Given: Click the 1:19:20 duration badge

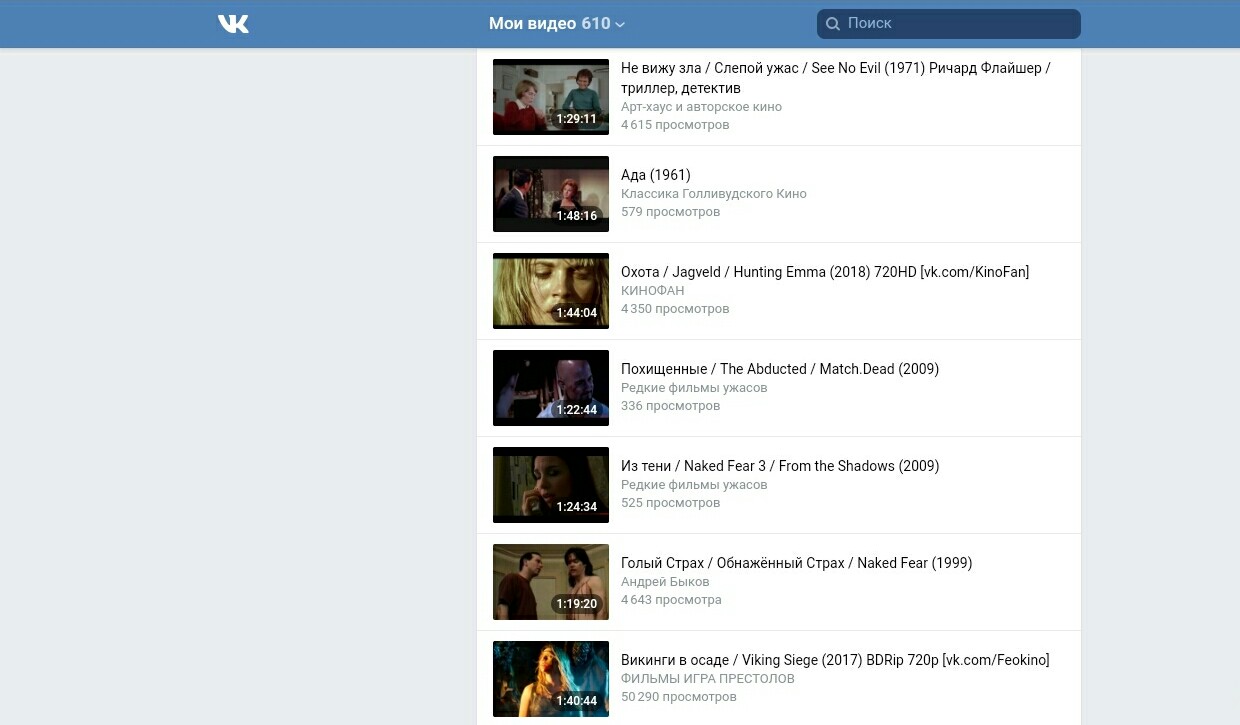Looking at the screenshot, I should point(577,604).
